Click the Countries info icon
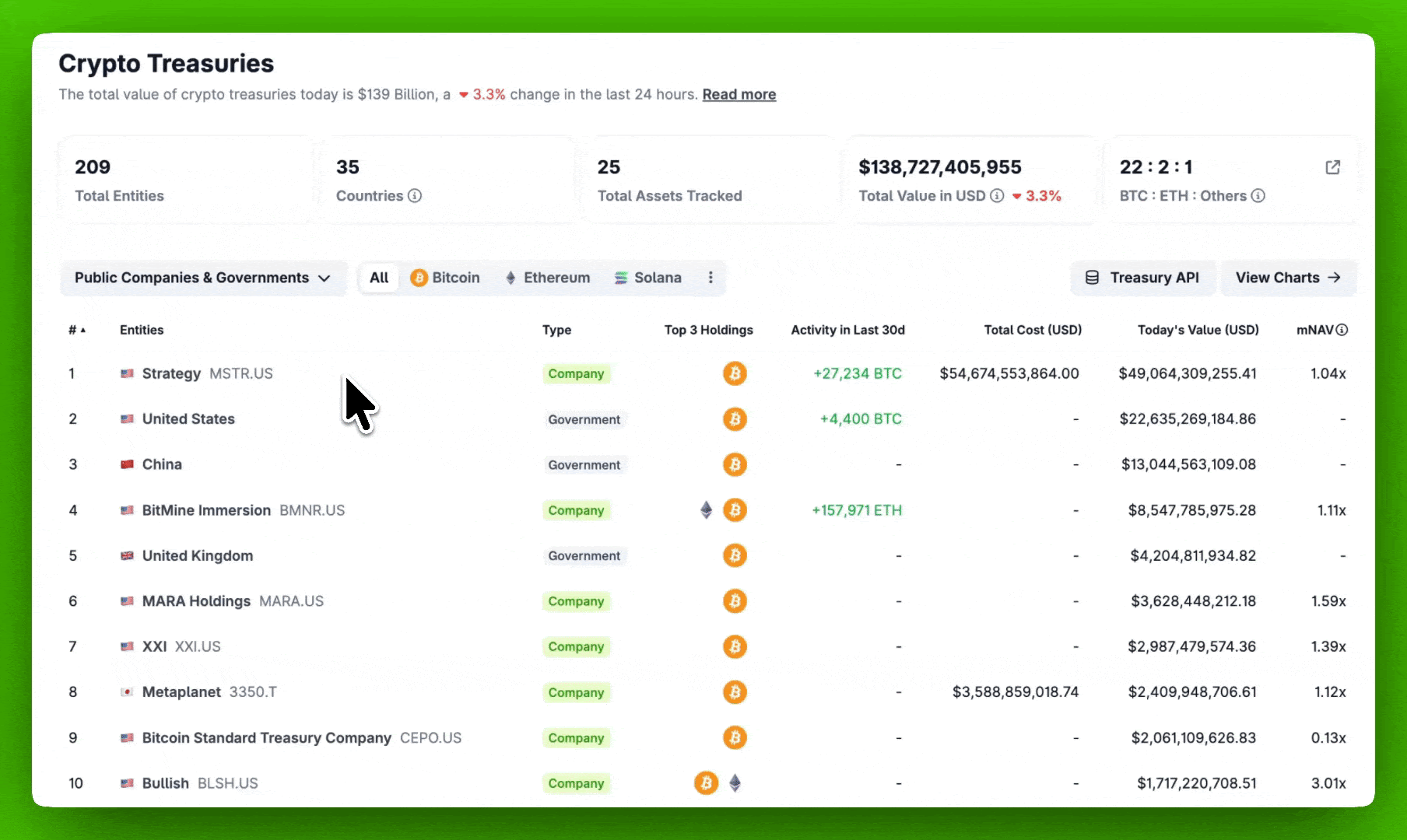1407x840 pixels. point(415,196)
